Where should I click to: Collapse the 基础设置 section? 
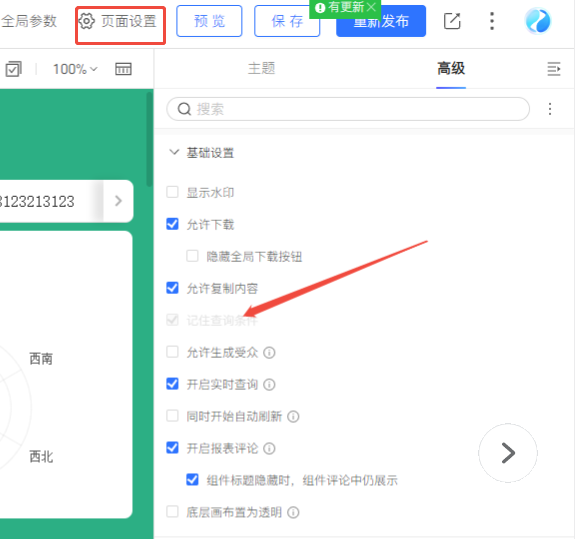click(x=174, y=152)
